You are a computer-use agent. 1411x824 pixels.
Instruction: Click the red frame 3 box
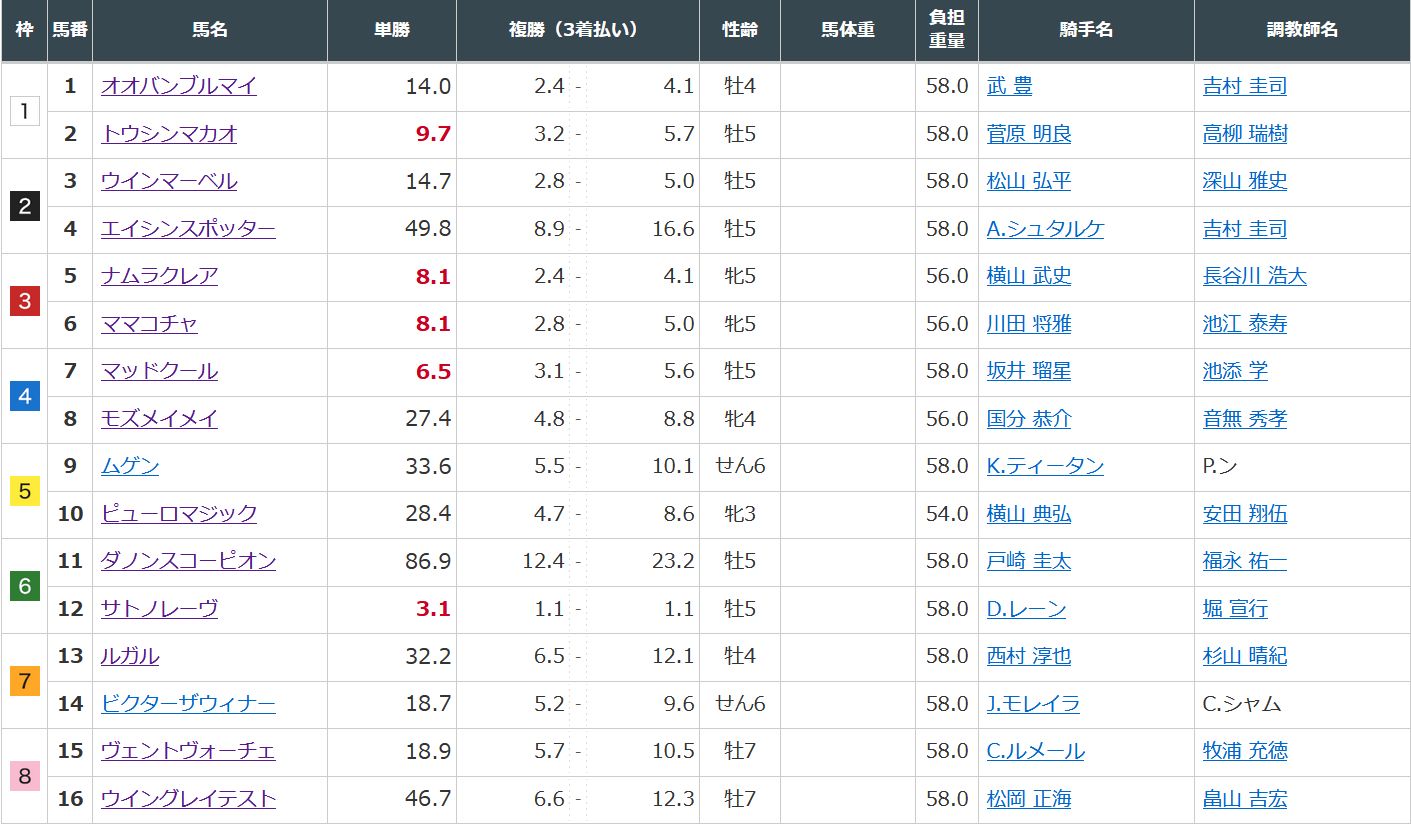coord(24,301)
